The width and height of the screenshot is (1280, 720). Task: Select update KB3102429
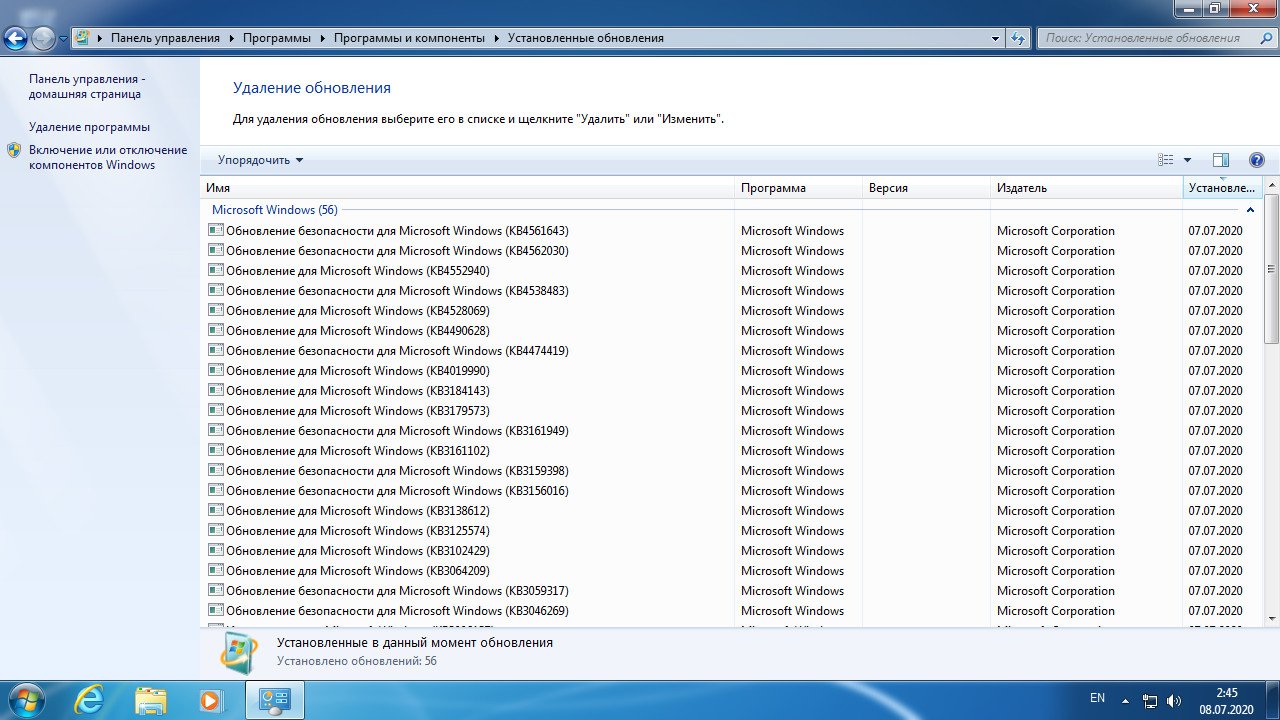click(x=732, y=550)
